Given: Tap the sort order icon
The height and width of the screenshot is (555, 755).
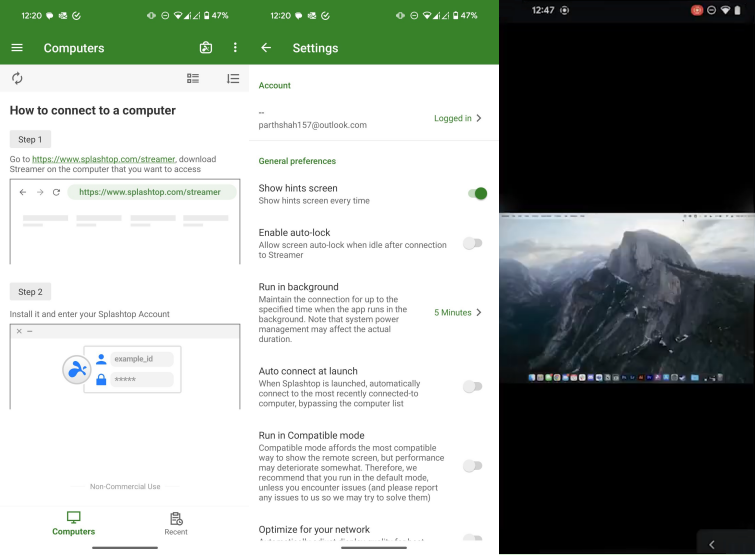Looking at the screenshot, I should coord(232,78).
